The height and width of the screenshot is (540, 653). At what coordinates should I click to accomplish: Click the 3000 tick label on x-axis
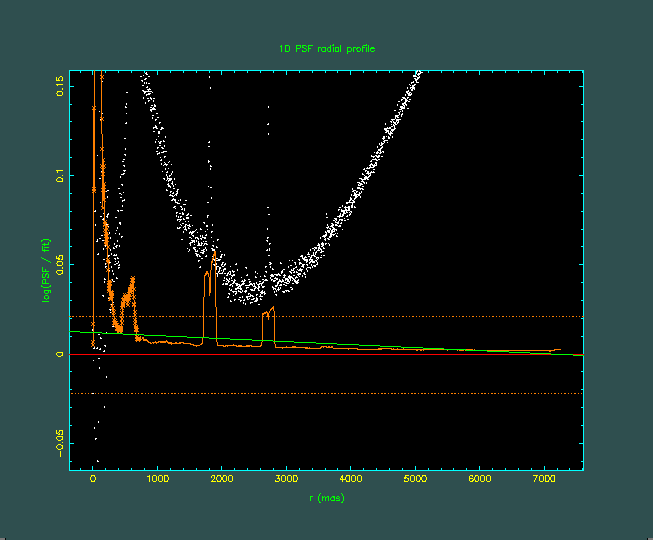click(286, 481)
